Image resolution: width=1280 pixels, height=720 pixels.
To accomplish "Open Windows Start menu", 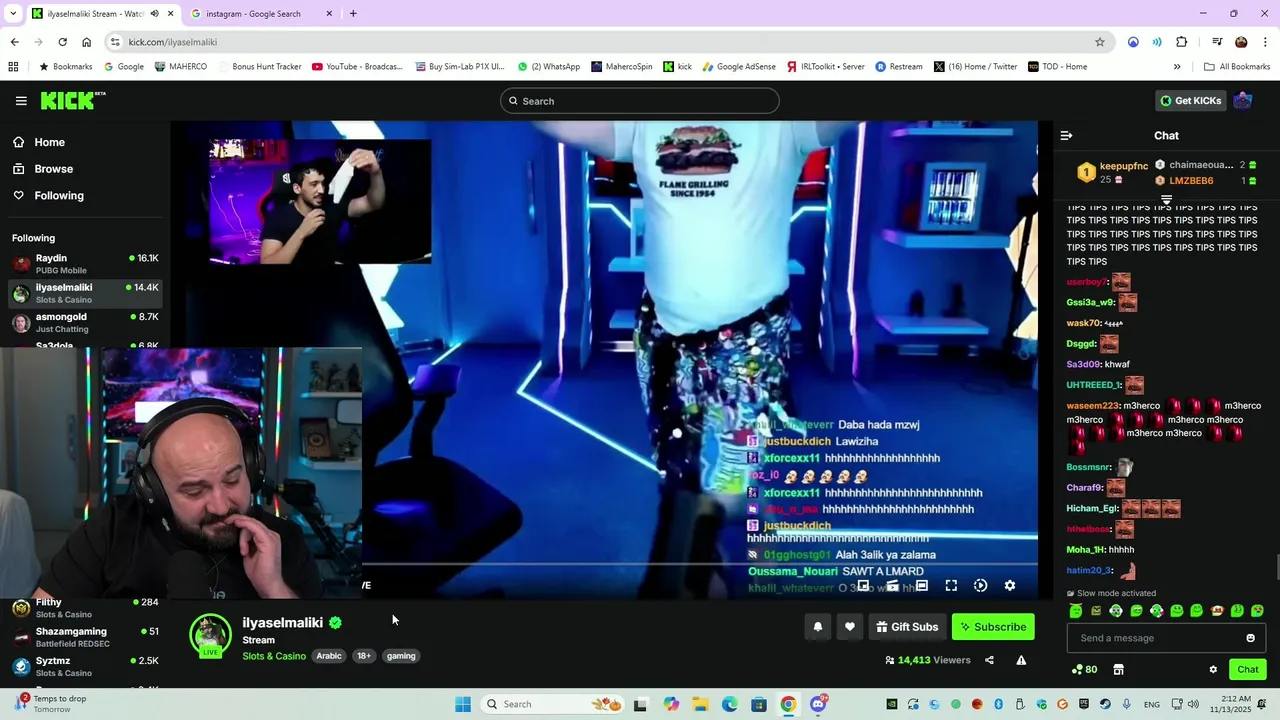I will tap(463, 704).
